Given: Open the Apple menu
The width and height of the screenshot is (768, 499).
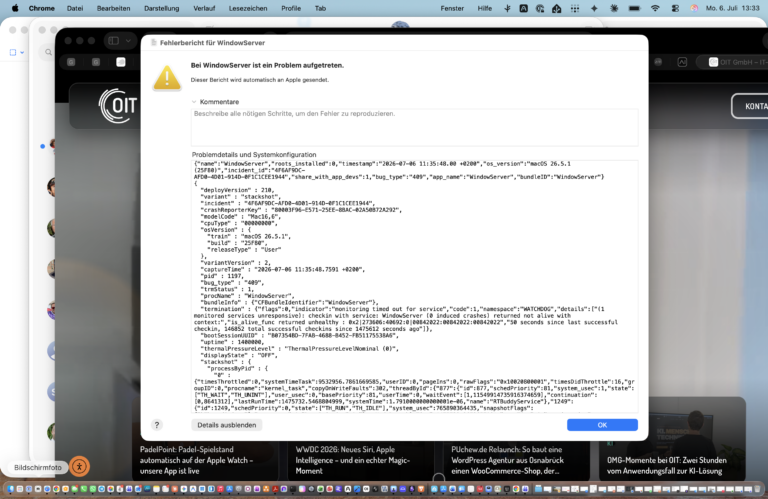Looking at the screenshot, I should (15, 8).
